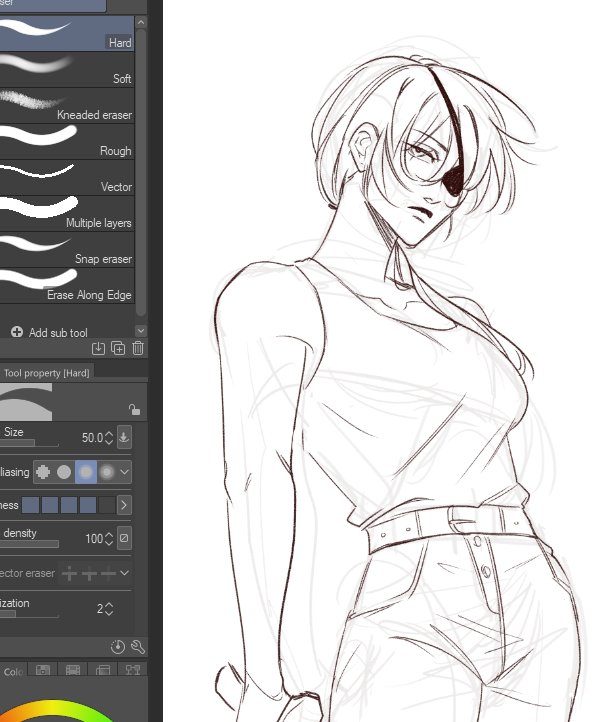603x722 pixels.
Task: Set anti-aliasing to Strong (soft circle)
Action: [x=107, y=472]
